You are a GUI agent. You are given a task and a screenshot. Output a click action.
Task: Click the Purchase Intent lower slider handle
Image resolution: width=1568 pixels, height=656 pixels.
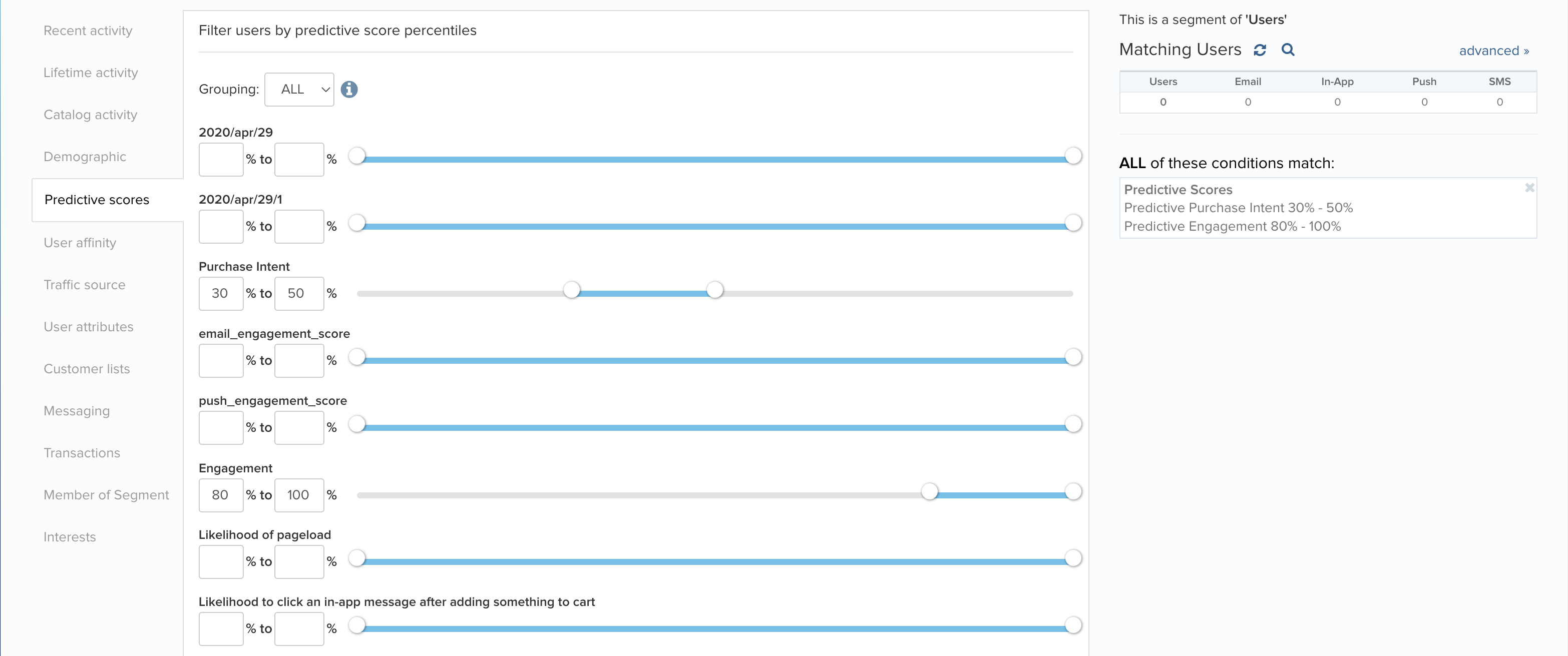(571, 290)
